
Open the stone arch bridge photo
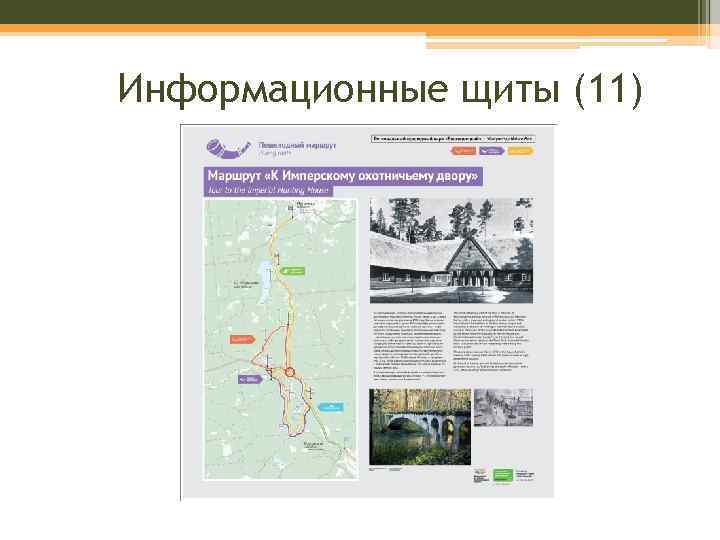click(x=420, y=427)
